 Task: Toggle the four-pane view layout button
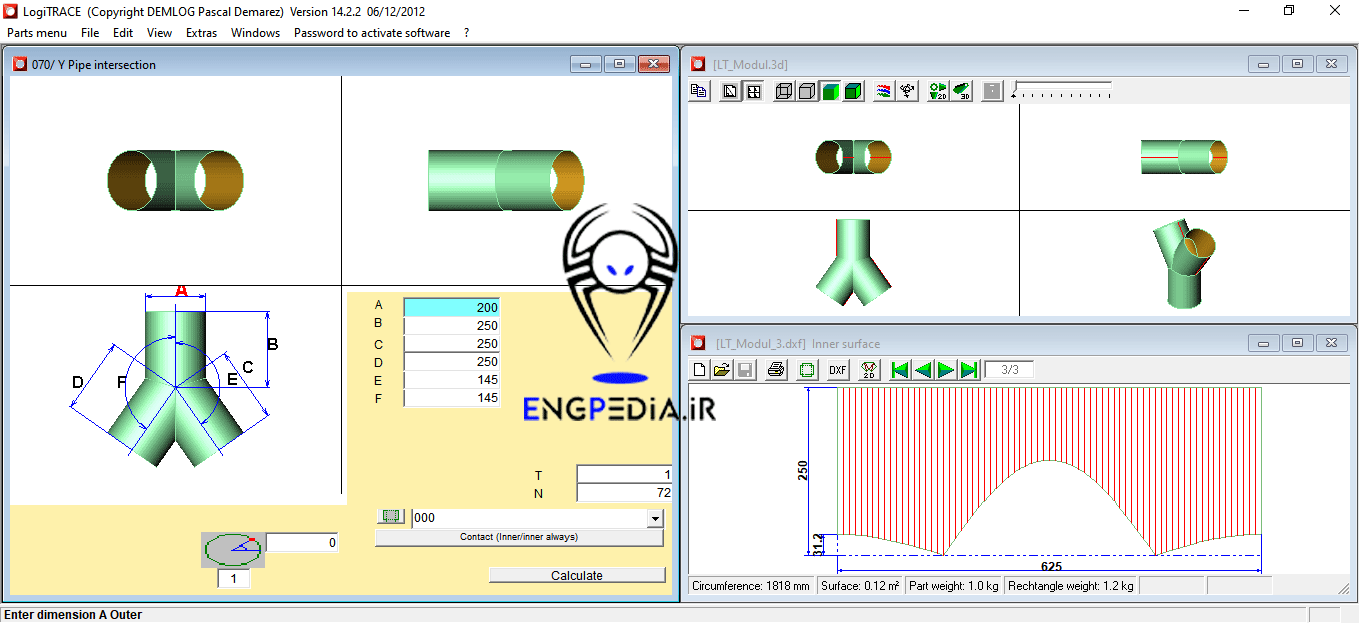pos(753,92)
